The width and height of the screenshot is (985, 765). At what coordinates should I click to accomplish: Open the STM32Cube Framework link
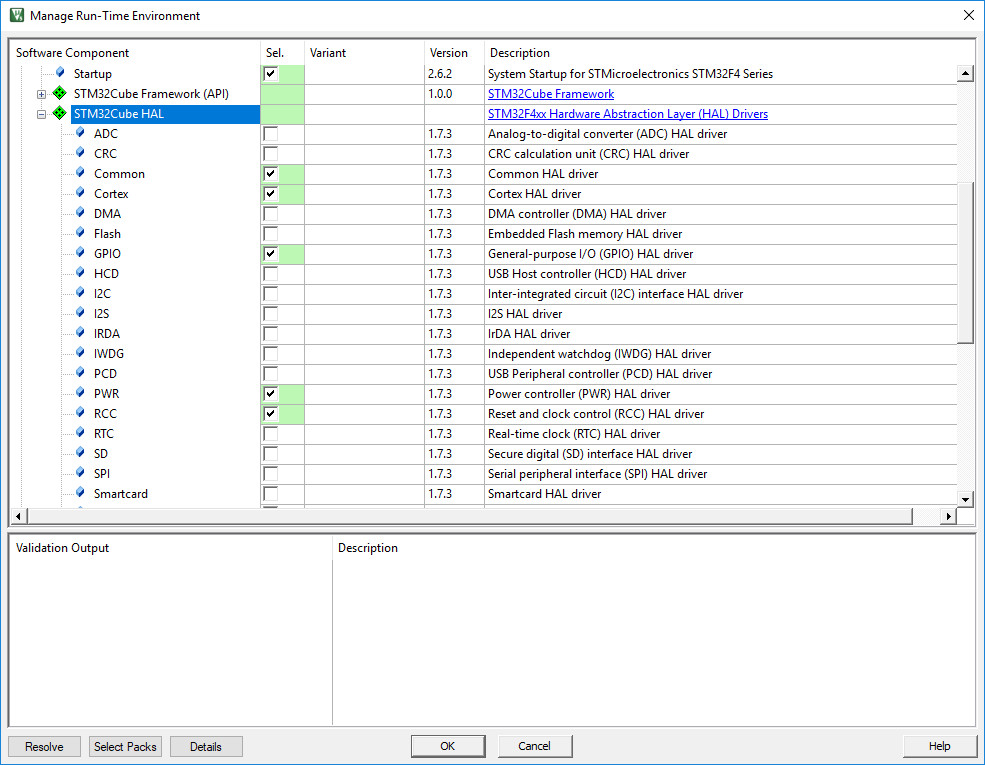[551, 94]
